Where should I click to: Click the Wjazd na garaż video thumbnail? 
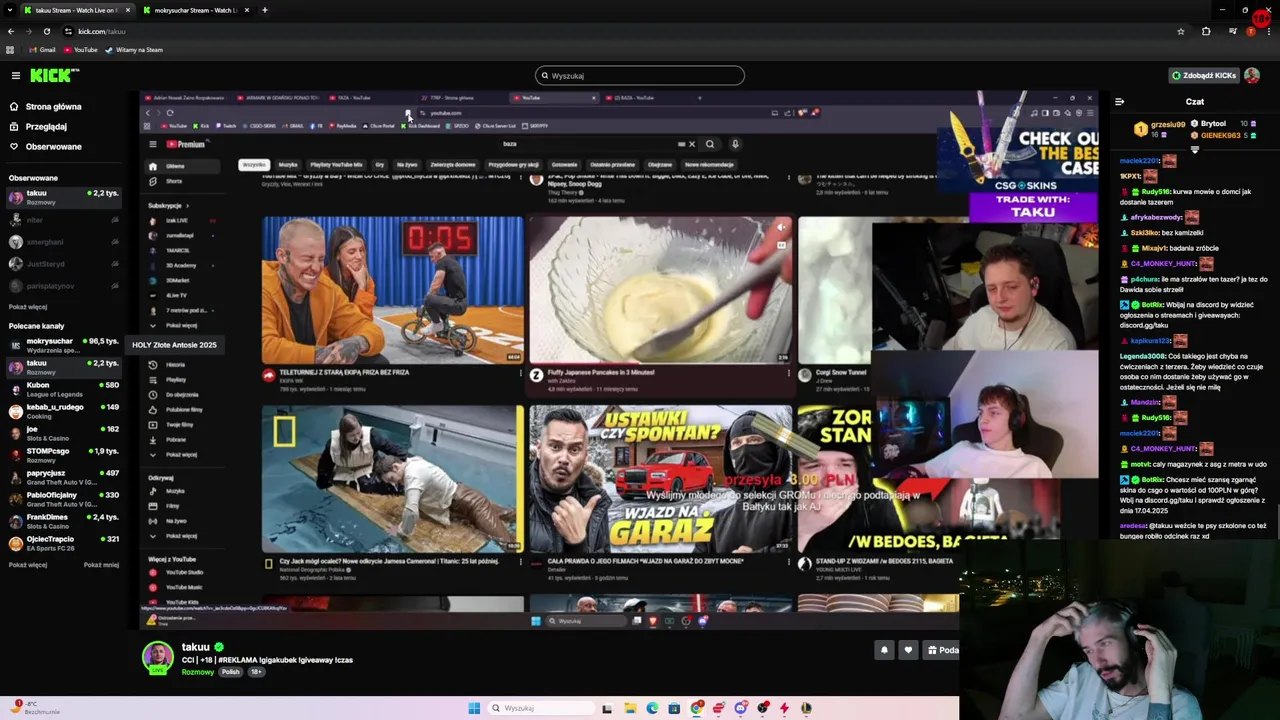click(x=660, y=478)
